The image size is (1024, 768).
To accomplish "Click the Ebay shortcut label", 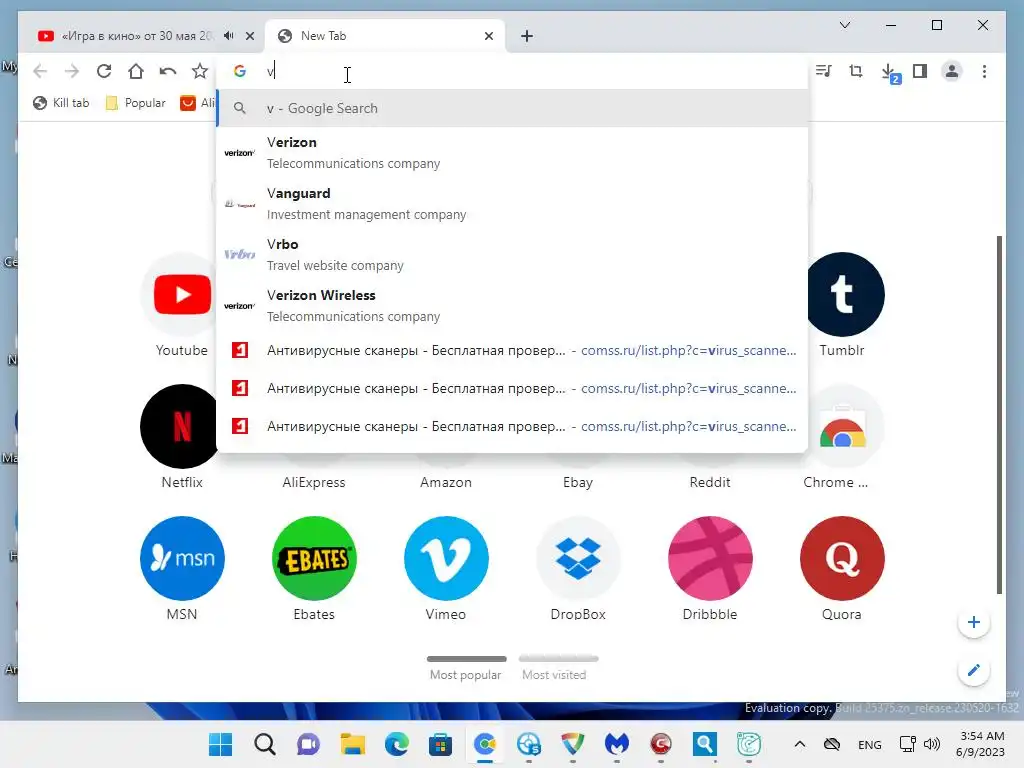I will [578, 483].
